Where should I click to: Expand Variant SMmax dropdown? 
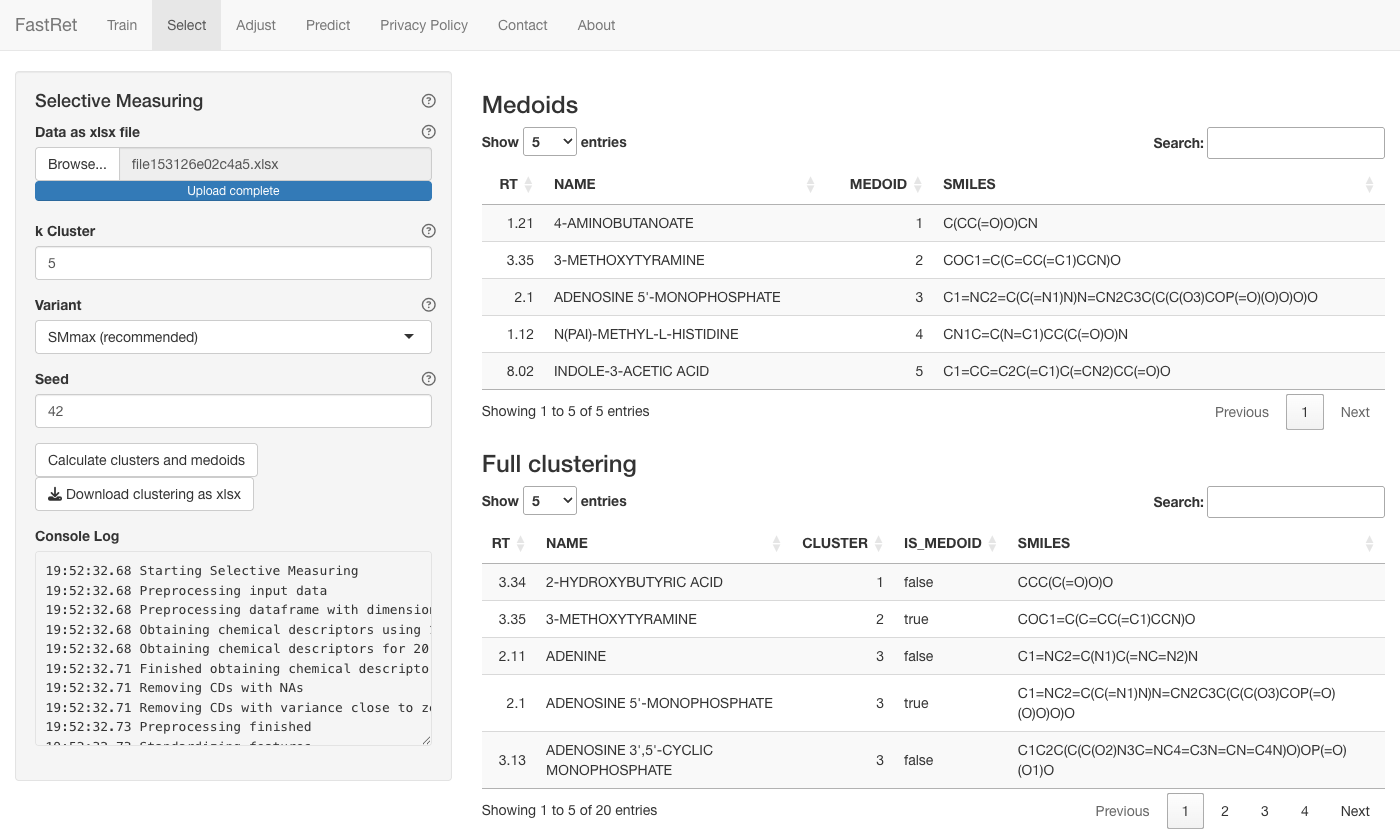pyautogui.click(x=233, y=337)
